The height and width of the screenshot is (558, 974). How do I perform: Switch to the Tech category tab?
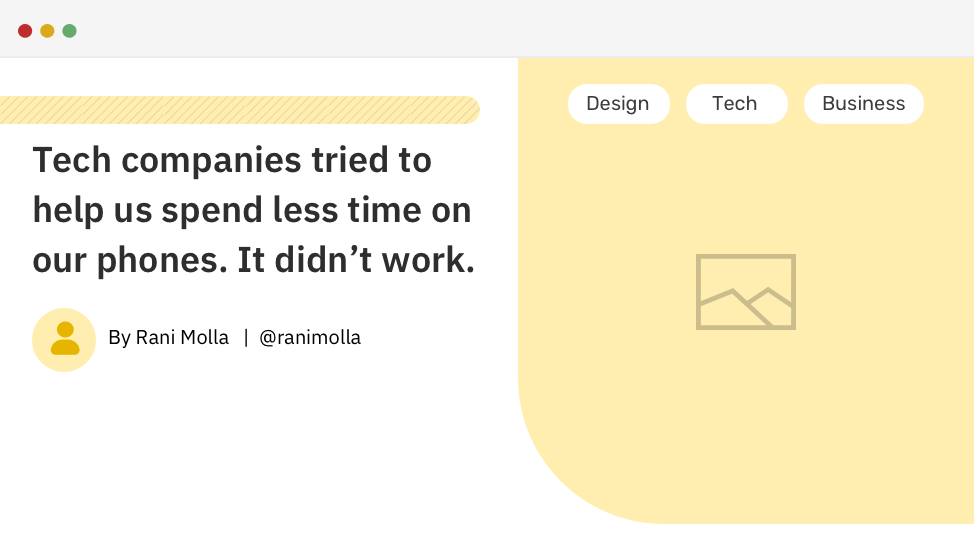(736, 104)
